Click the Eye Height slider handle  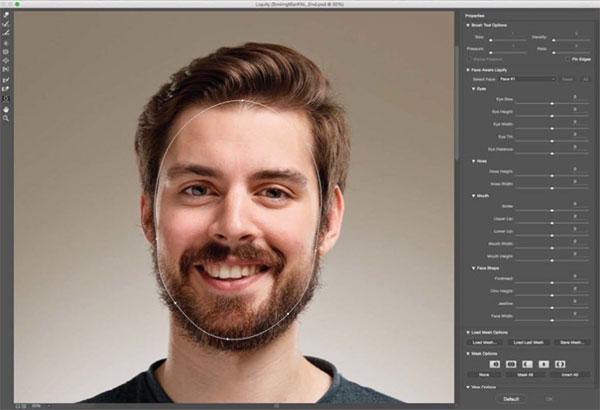click(x=552, y=116)
